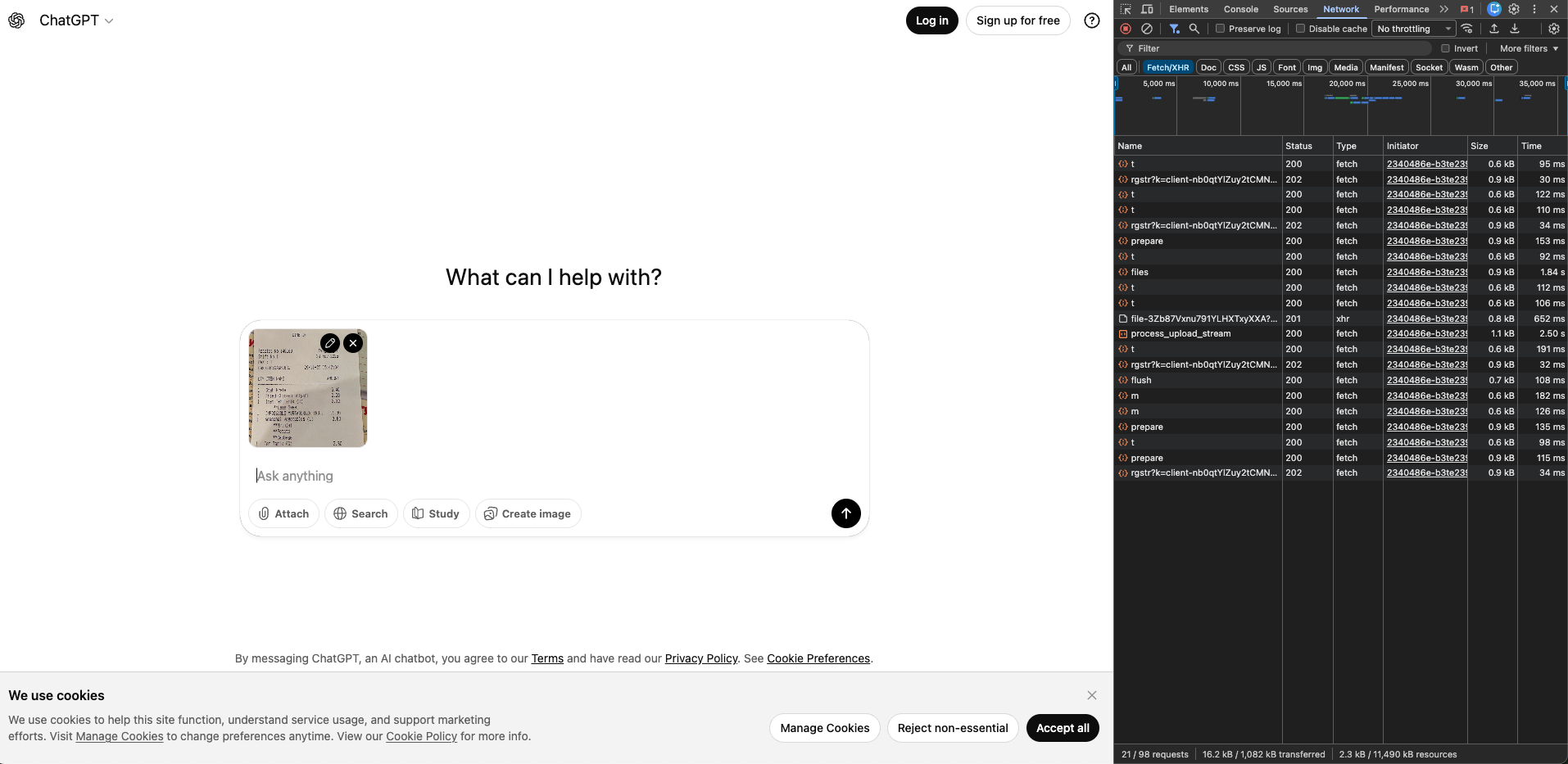Select the Fetch/XHR request filter
The height and width of the screenshot is (764, 1568).
1167,67
